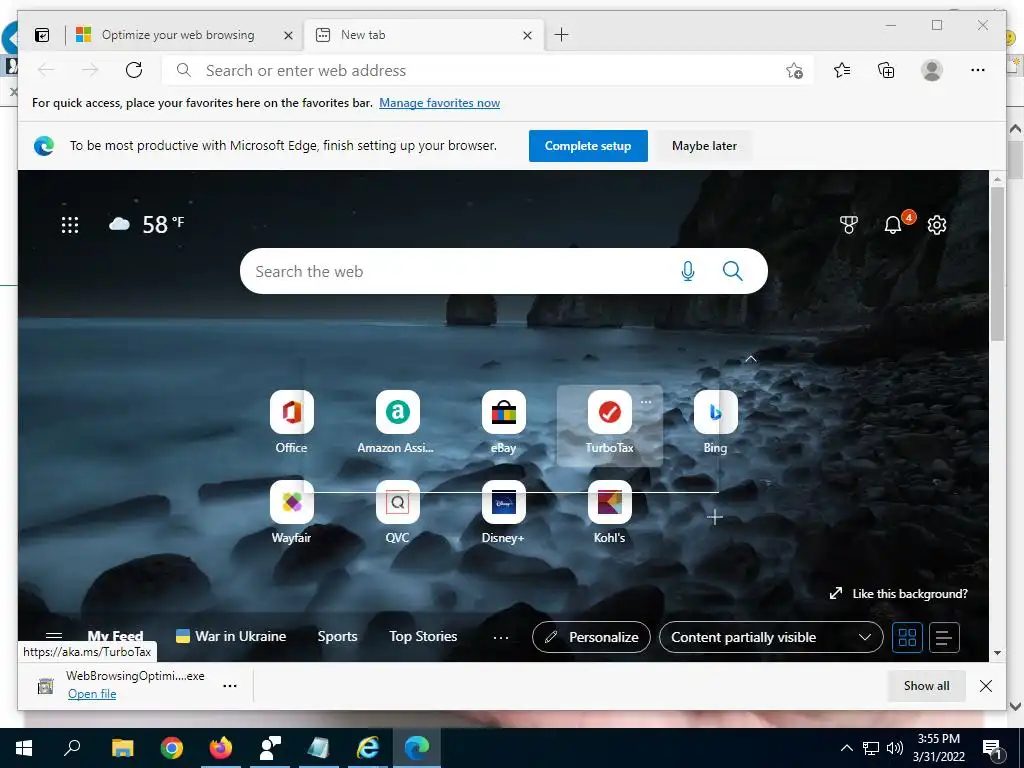Open Settings and more ellipsis menu
This screenshot has width=1024, height=768.
pos(978,70)
